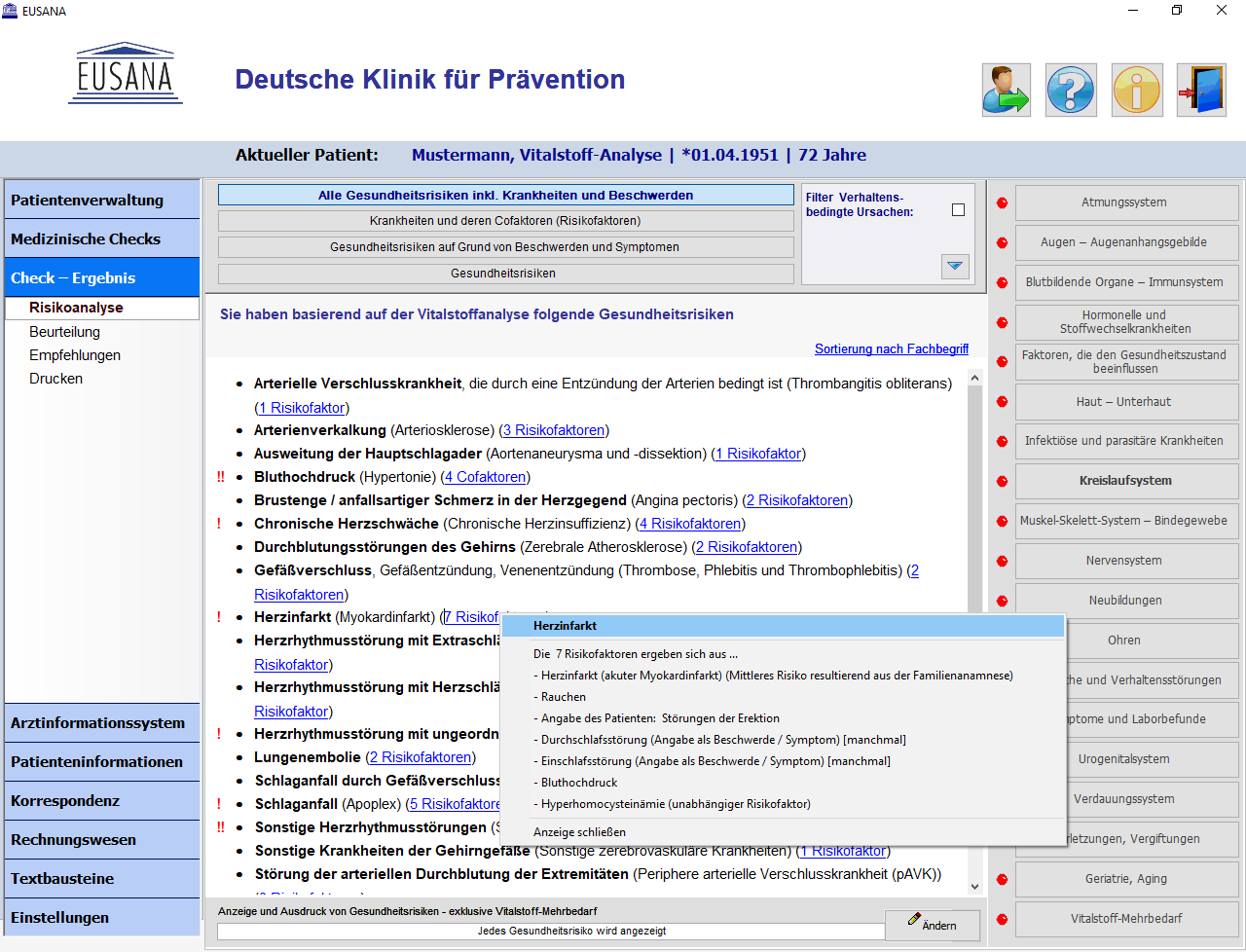Select Drucken in sidebar

coord(56,379)
